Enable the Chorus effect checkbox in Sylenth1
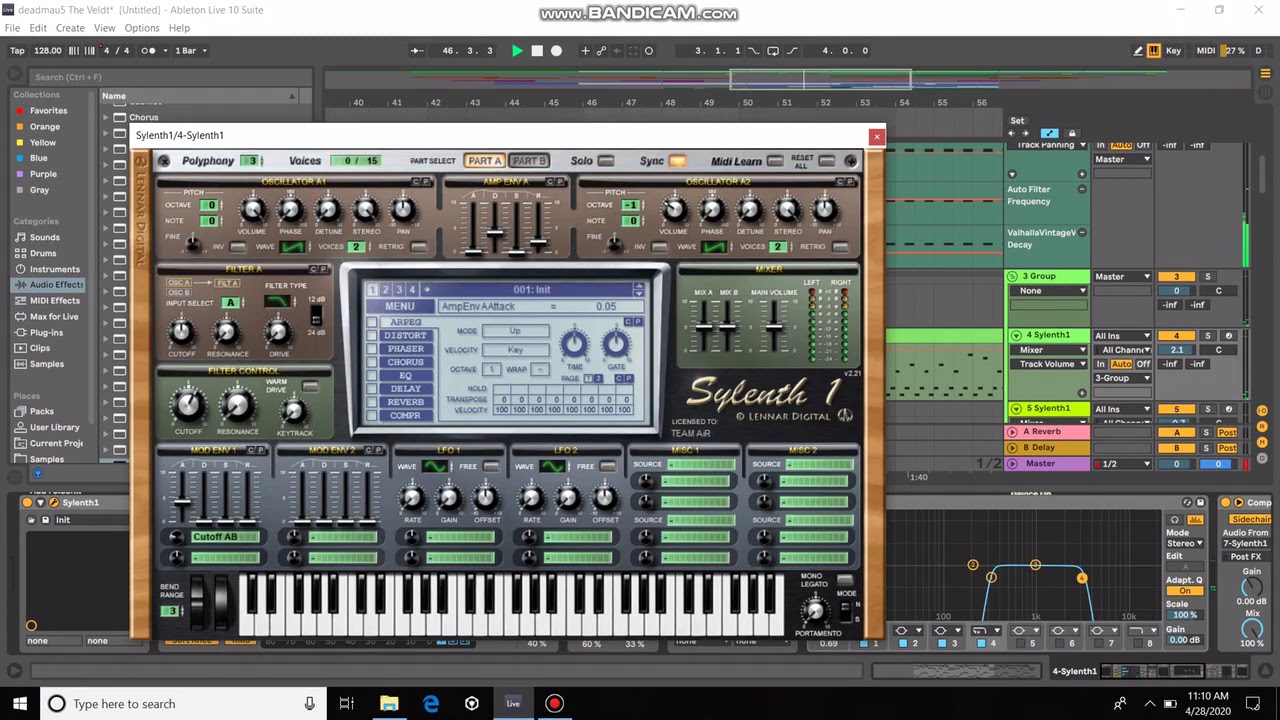The height and width of the screenshot is (720, 1280). pos(372,362)
